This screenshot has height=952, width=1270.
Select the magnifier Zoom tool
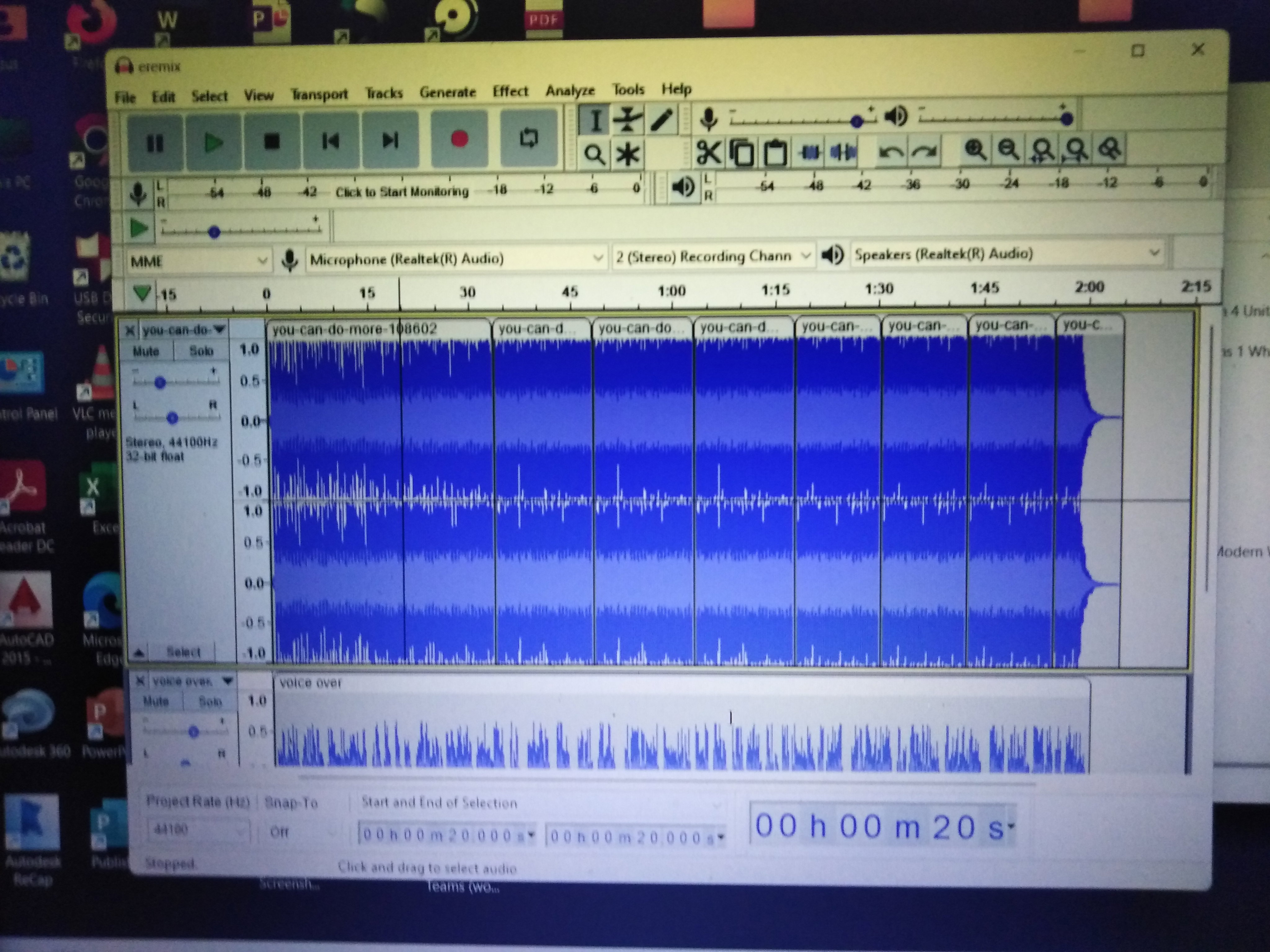(595, 155)
